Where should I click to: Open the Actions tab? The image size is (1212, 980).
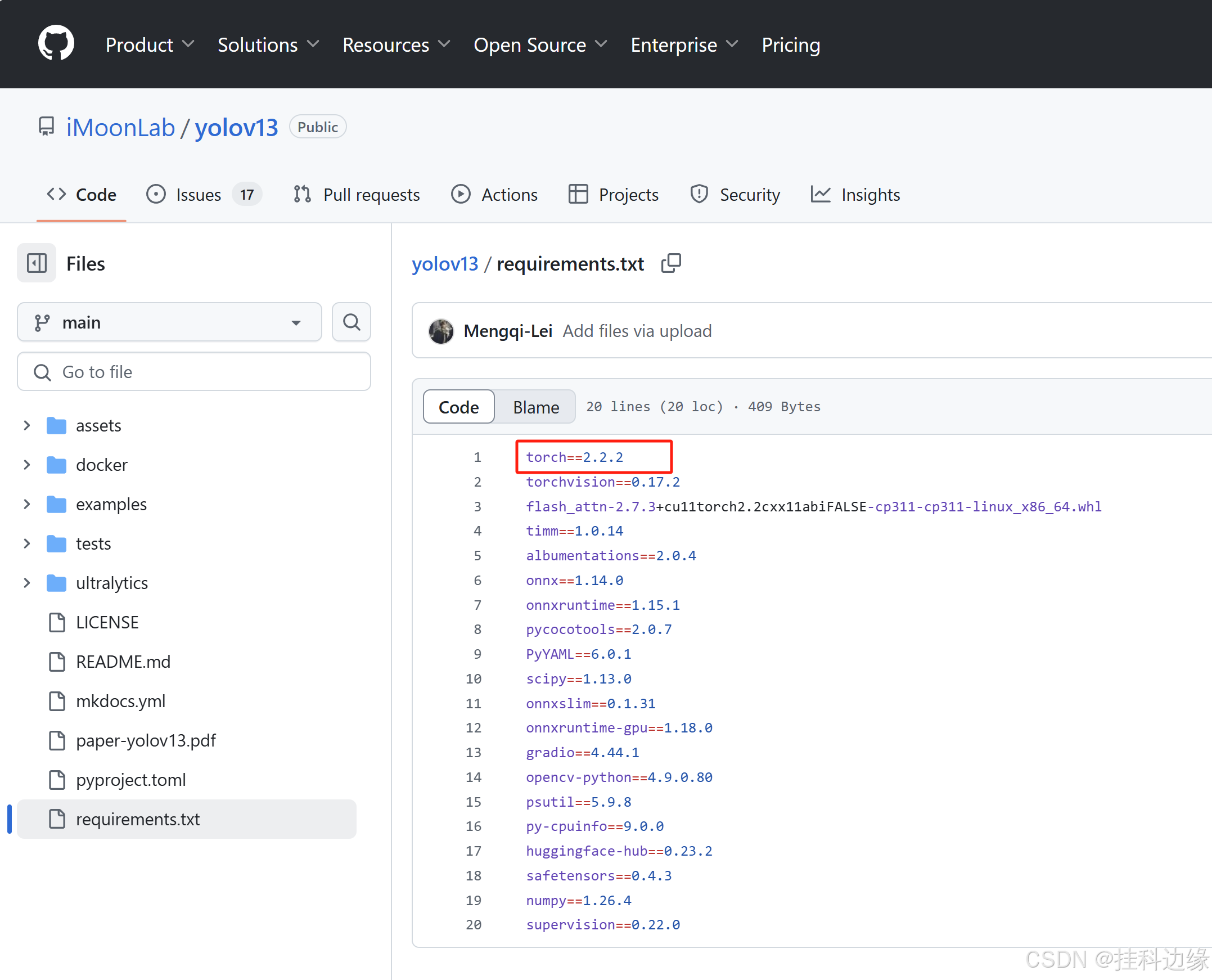point(494,195)
